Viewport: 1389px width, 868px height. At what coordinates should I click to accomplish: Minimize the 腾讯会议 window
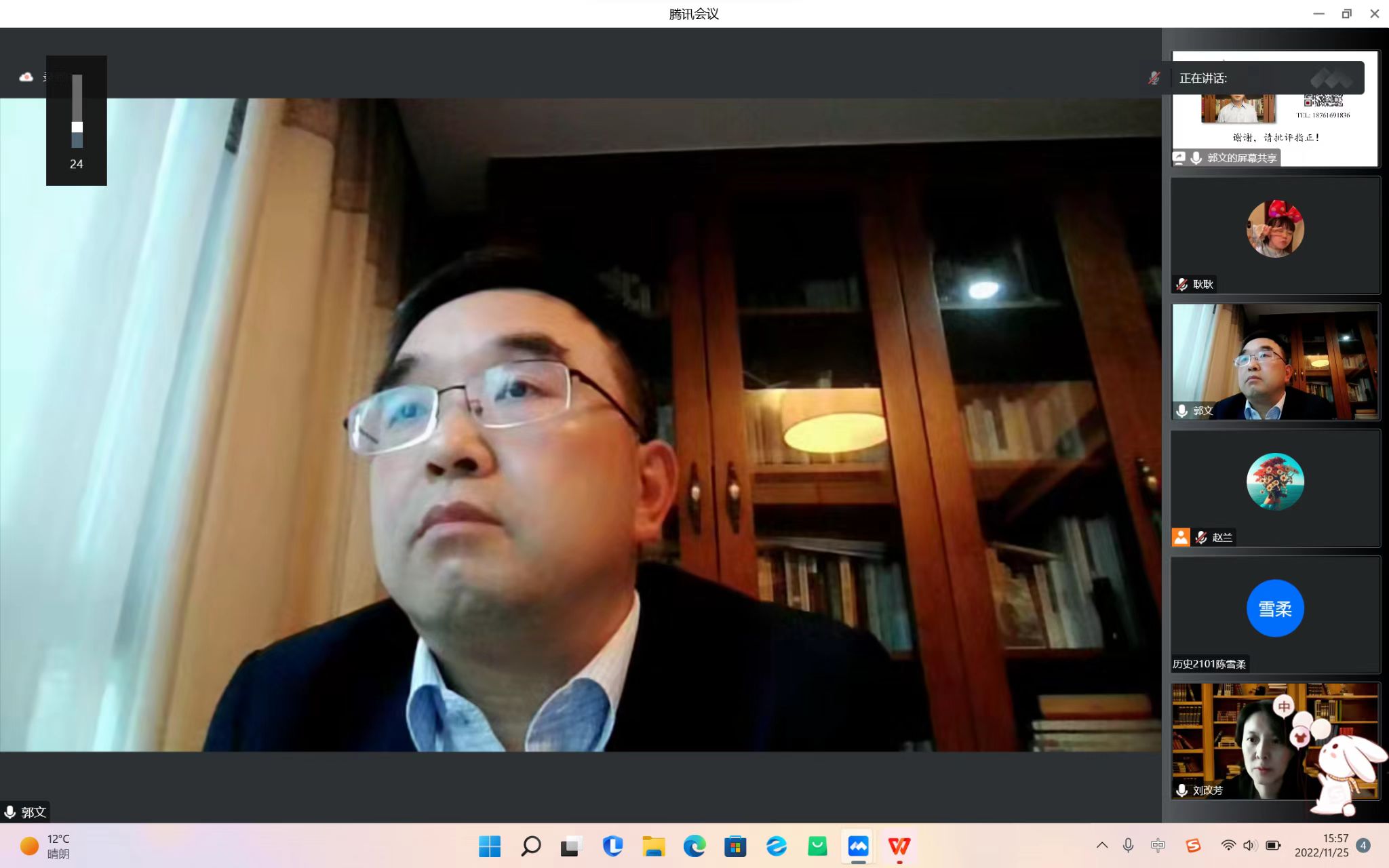point(1318,14)
